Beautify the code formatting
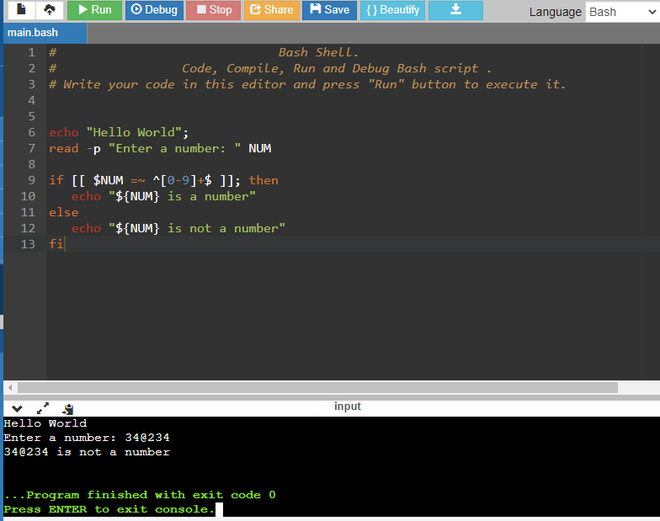The height and width of the screenshot is (521, 660). point(392,10)
